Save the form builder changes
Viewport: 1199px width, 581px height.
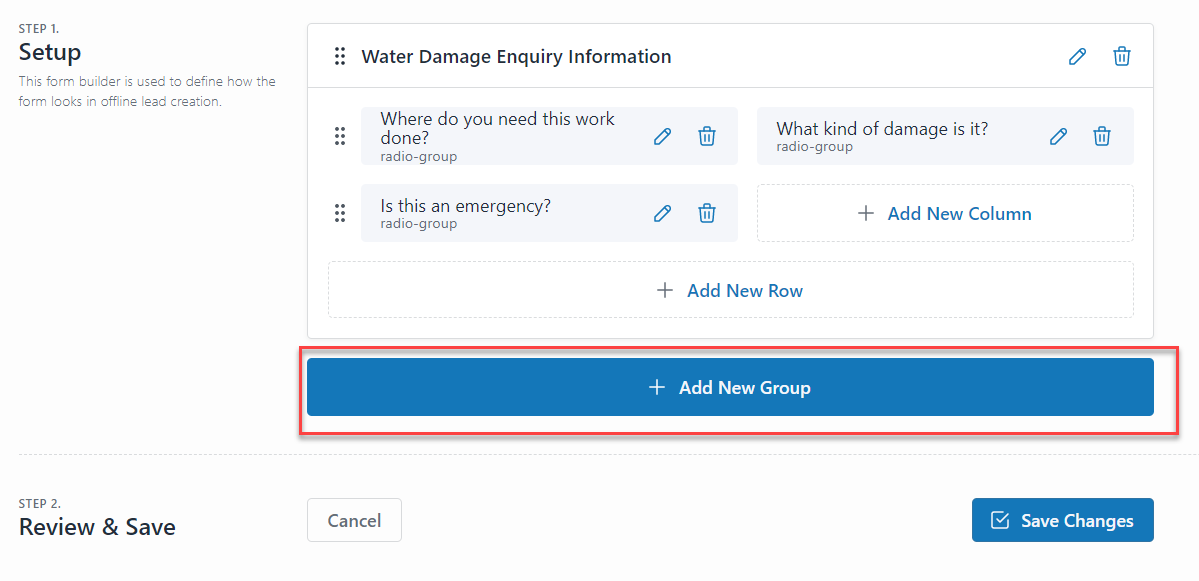[1062, 519]
